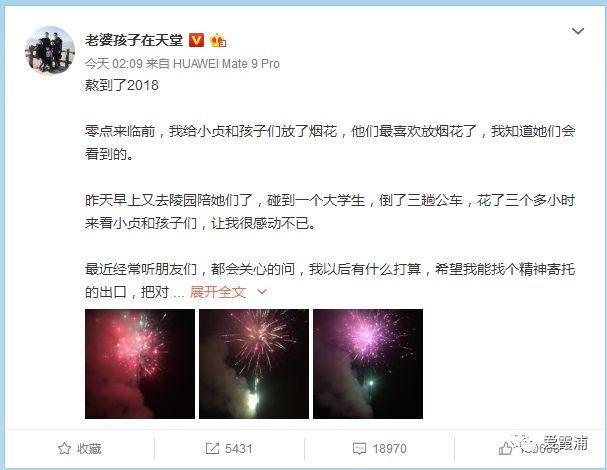Click the membership crown badge icon
Image resolution: width=607 pixels, height=470 pixels.
coord(218,40)
